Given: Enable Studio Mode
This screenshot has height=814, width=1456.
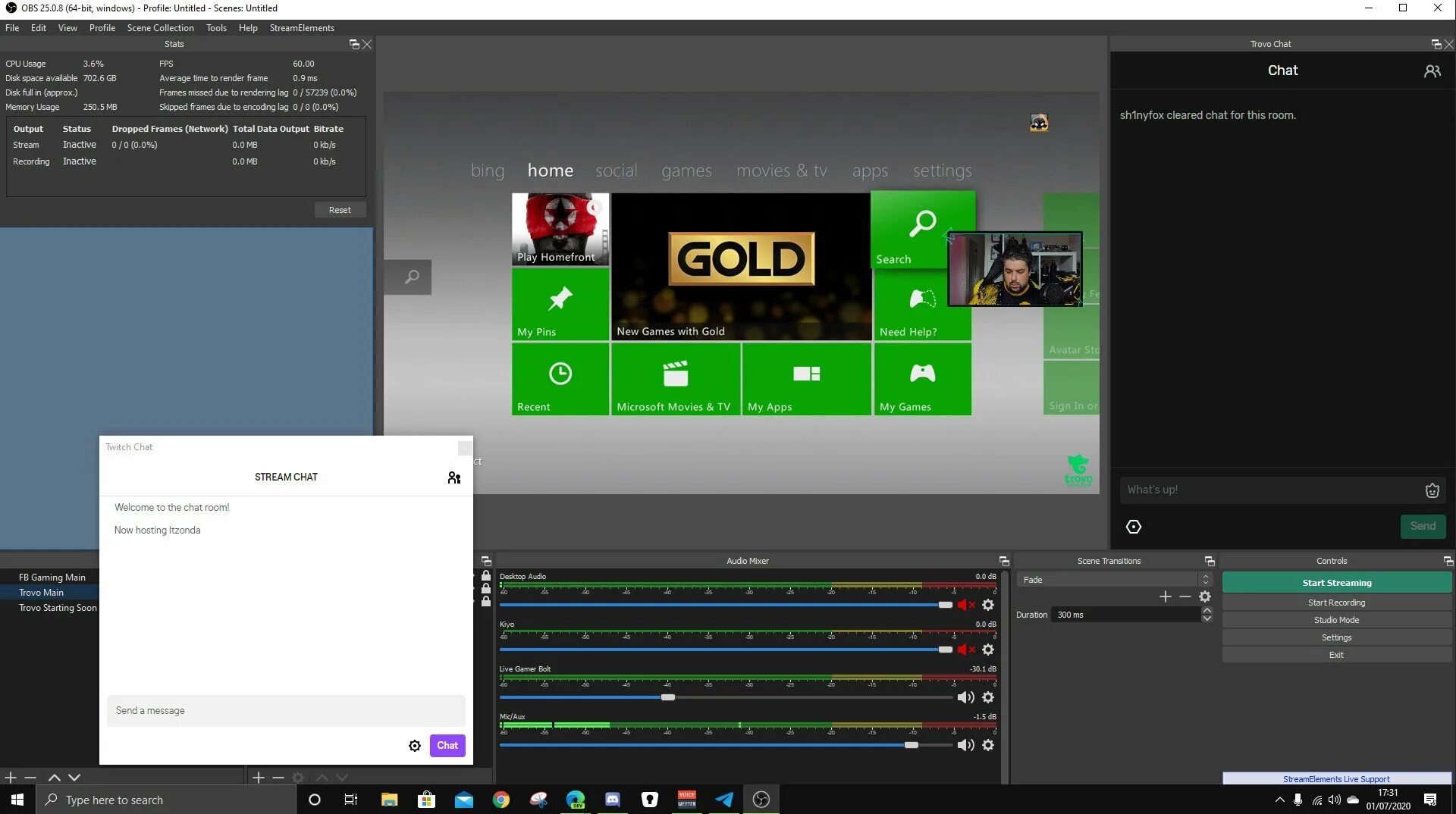Looking at the screenshot, I should pyautogui.click(x=1336, y=620).
